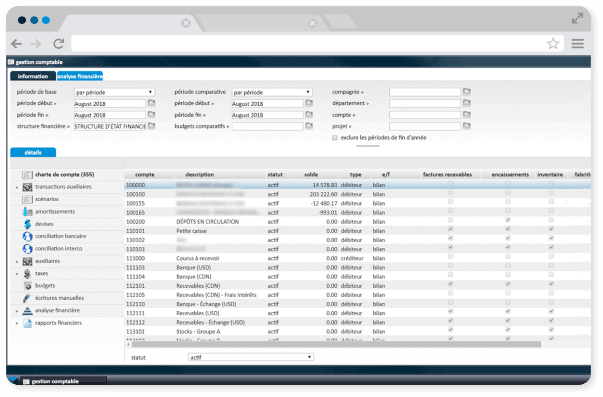Focus the compagnie input field
This screenshot has height=397, width=603.
[x=425, y=92]
